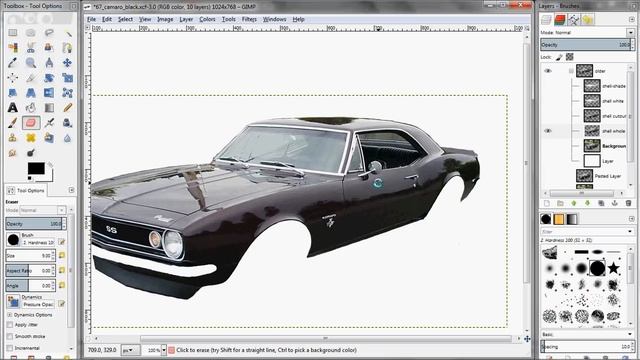640x360 pixels.
Task: Hide the shell whole layer
Action: pos(548,131)
